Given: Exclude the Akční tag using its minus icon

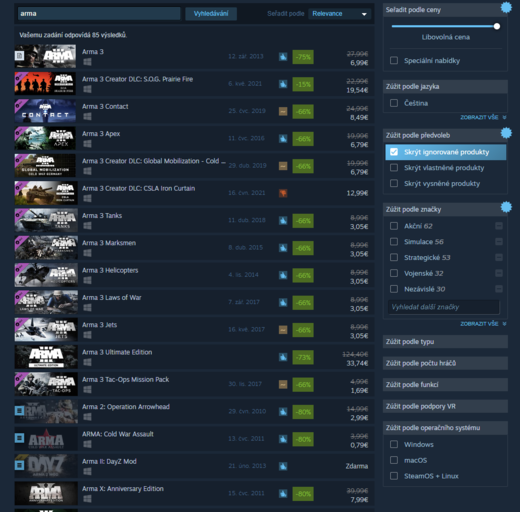Looking at the screenshot, I should [499, 226].
